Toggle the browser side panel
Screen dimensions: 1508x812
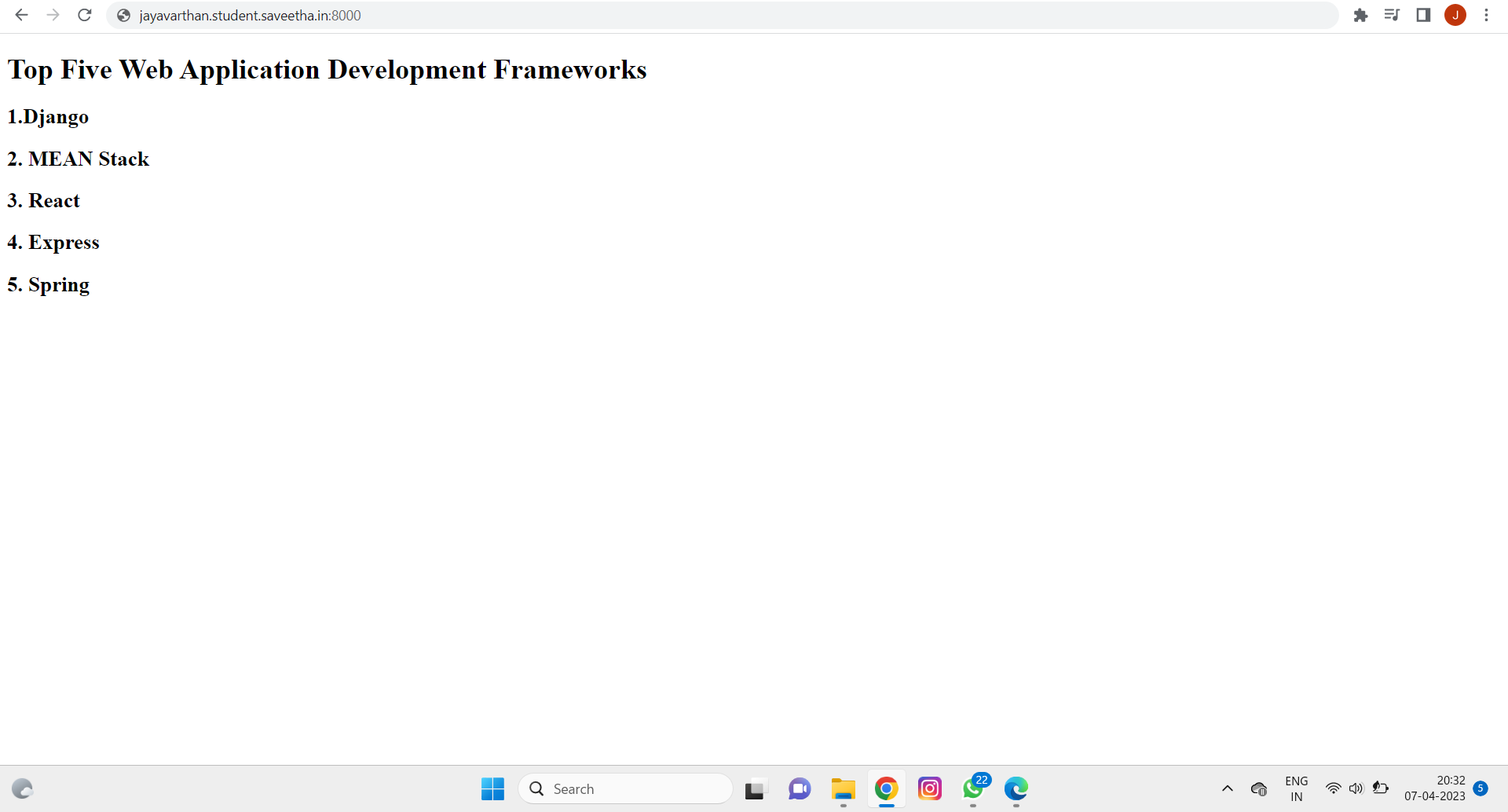coord(1423,15)
